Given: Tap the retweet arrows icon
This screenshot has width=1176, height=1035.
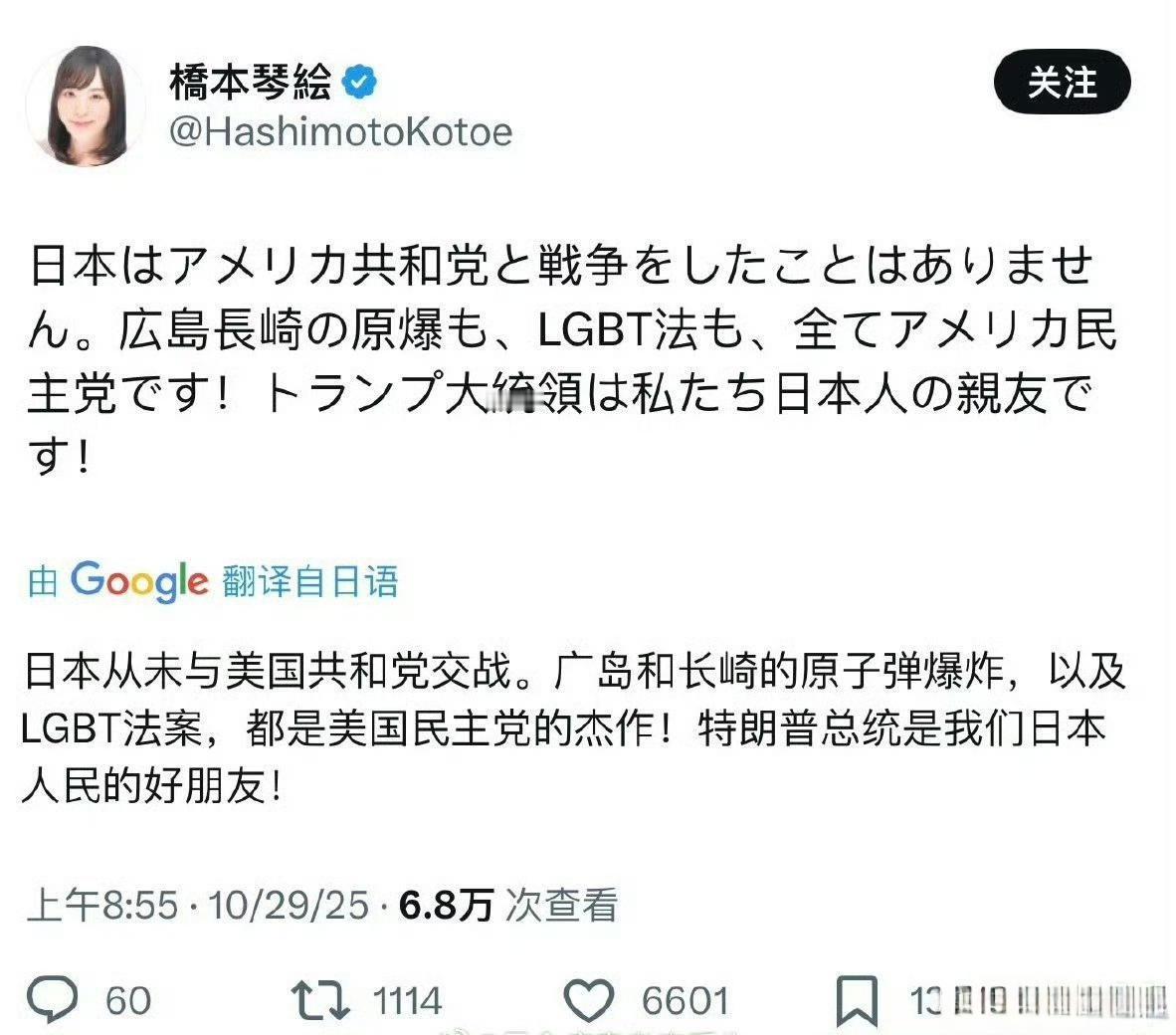Looking at the screenshot, I should tap(320, 1000).
